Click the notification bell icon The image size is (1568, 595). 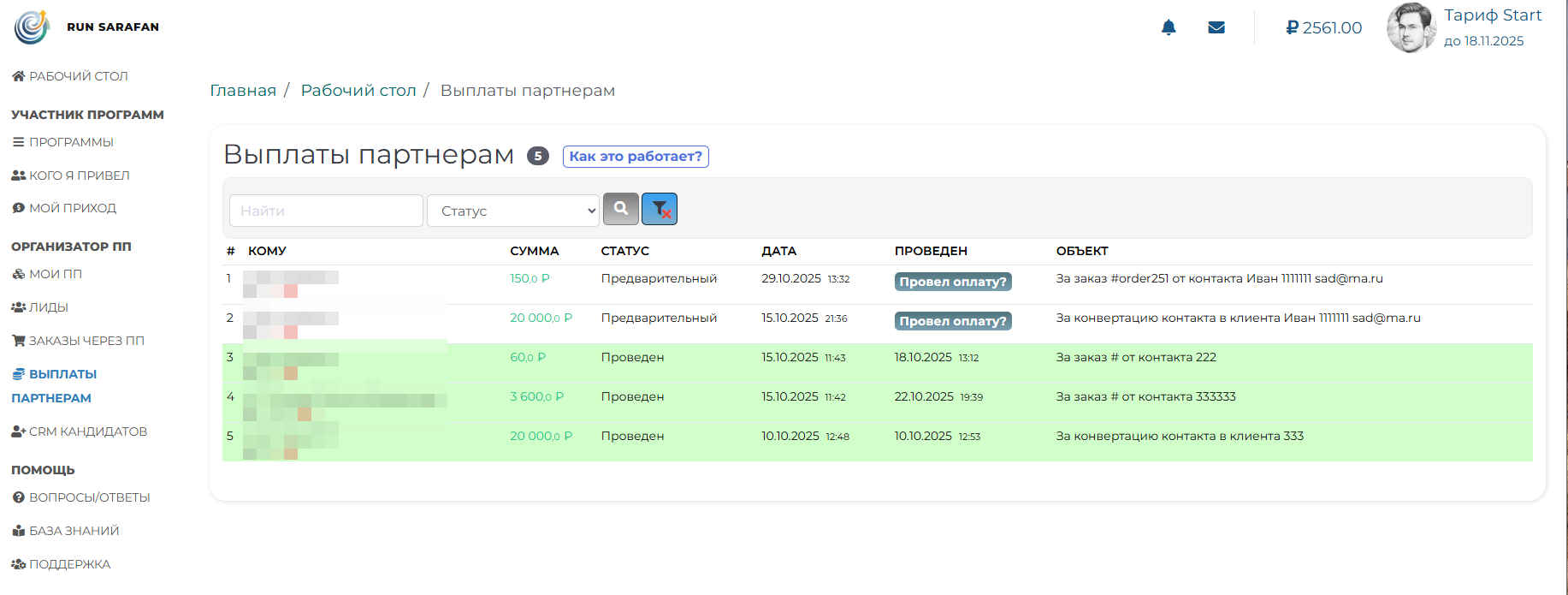[x=1169, y=27]
